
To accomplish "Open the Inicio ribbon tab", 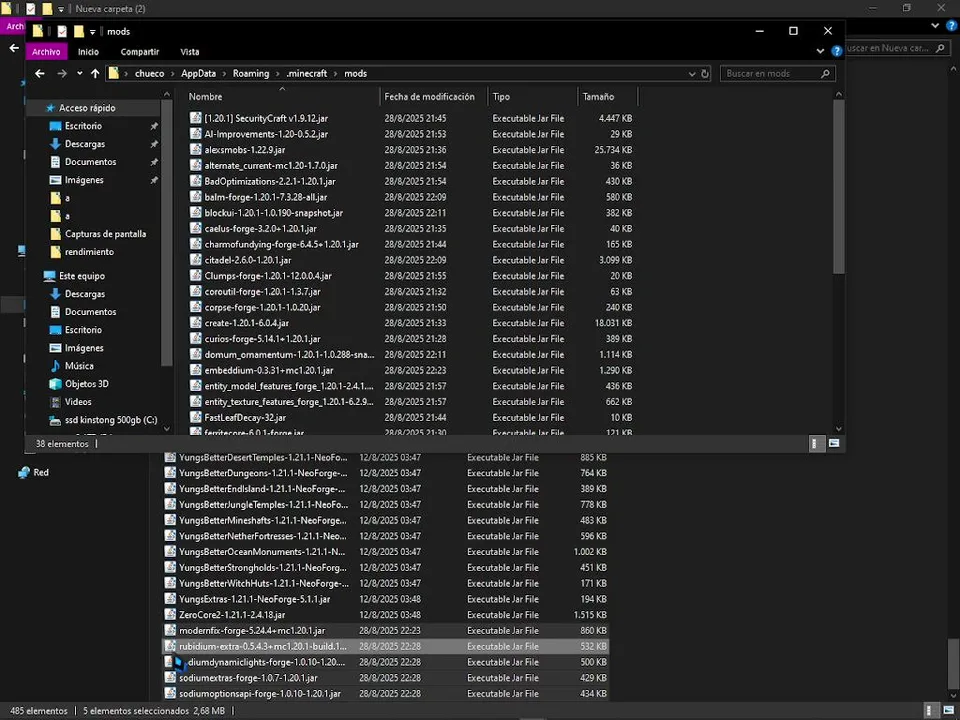I will pos(88,52).
